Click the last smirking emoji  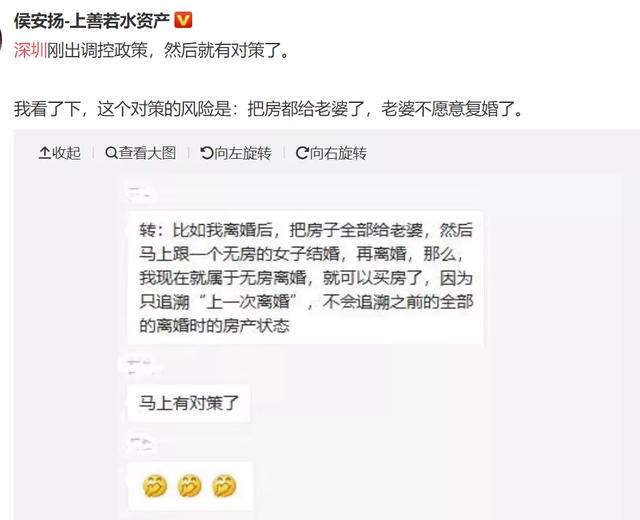pyautogui.click(x=224, y=486)
